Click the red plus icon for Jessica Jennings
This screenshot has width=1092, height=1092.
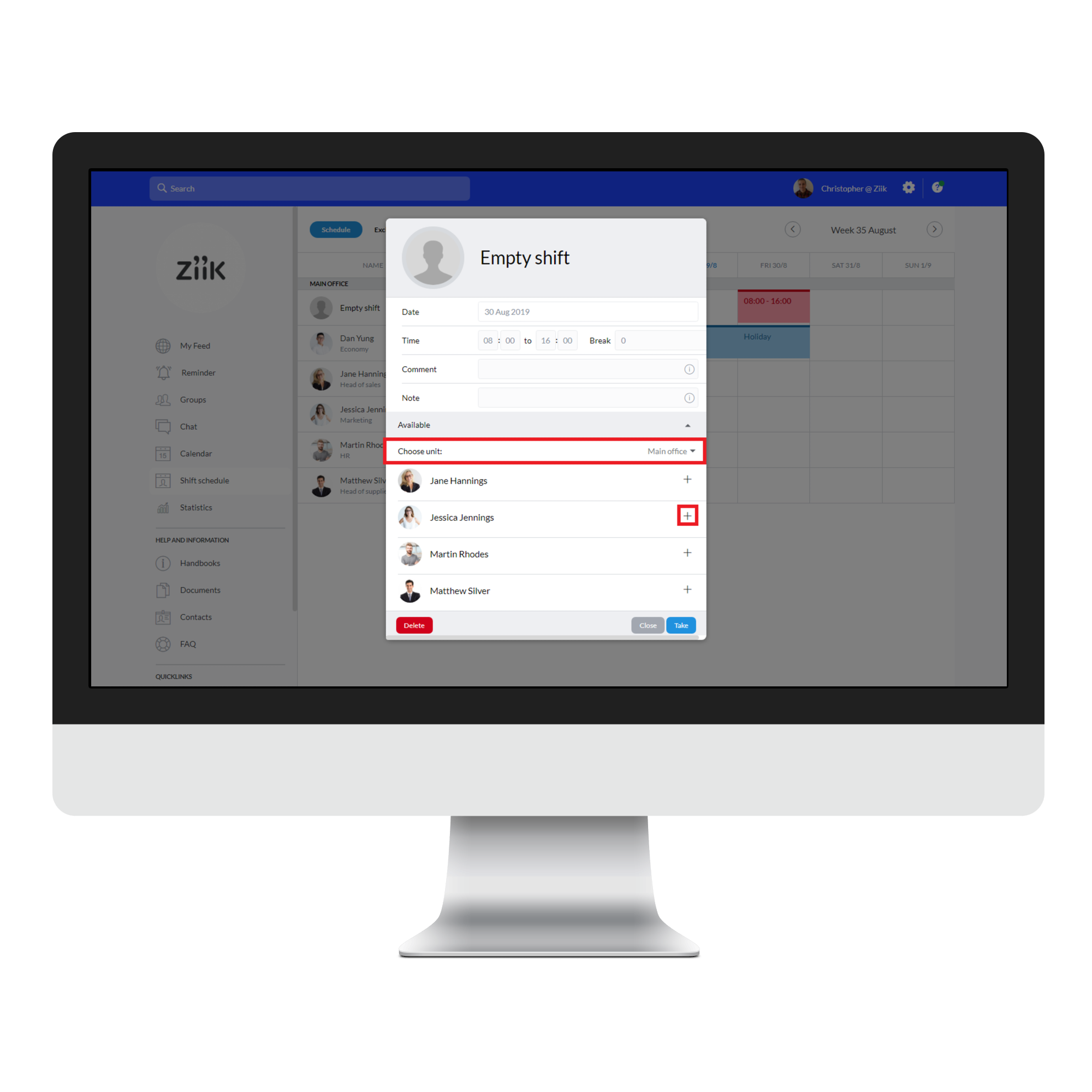687,517
